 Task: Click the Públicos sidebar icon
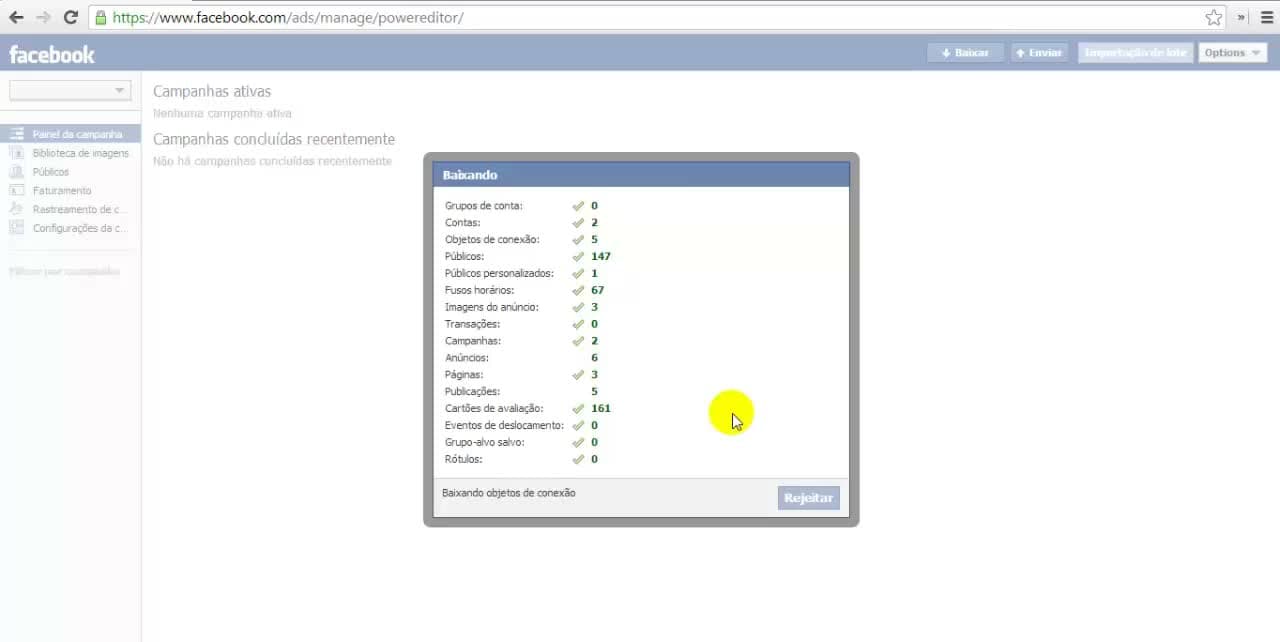pos(16,172)
